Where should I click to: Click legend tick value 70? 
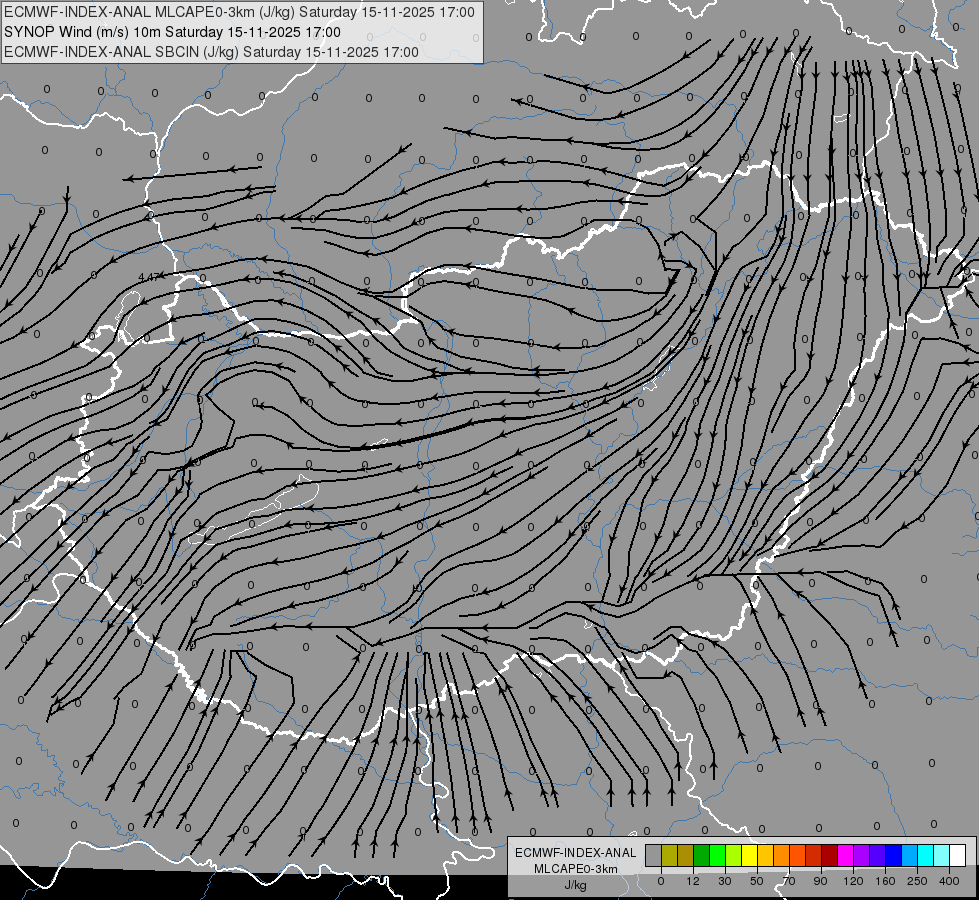789,881
